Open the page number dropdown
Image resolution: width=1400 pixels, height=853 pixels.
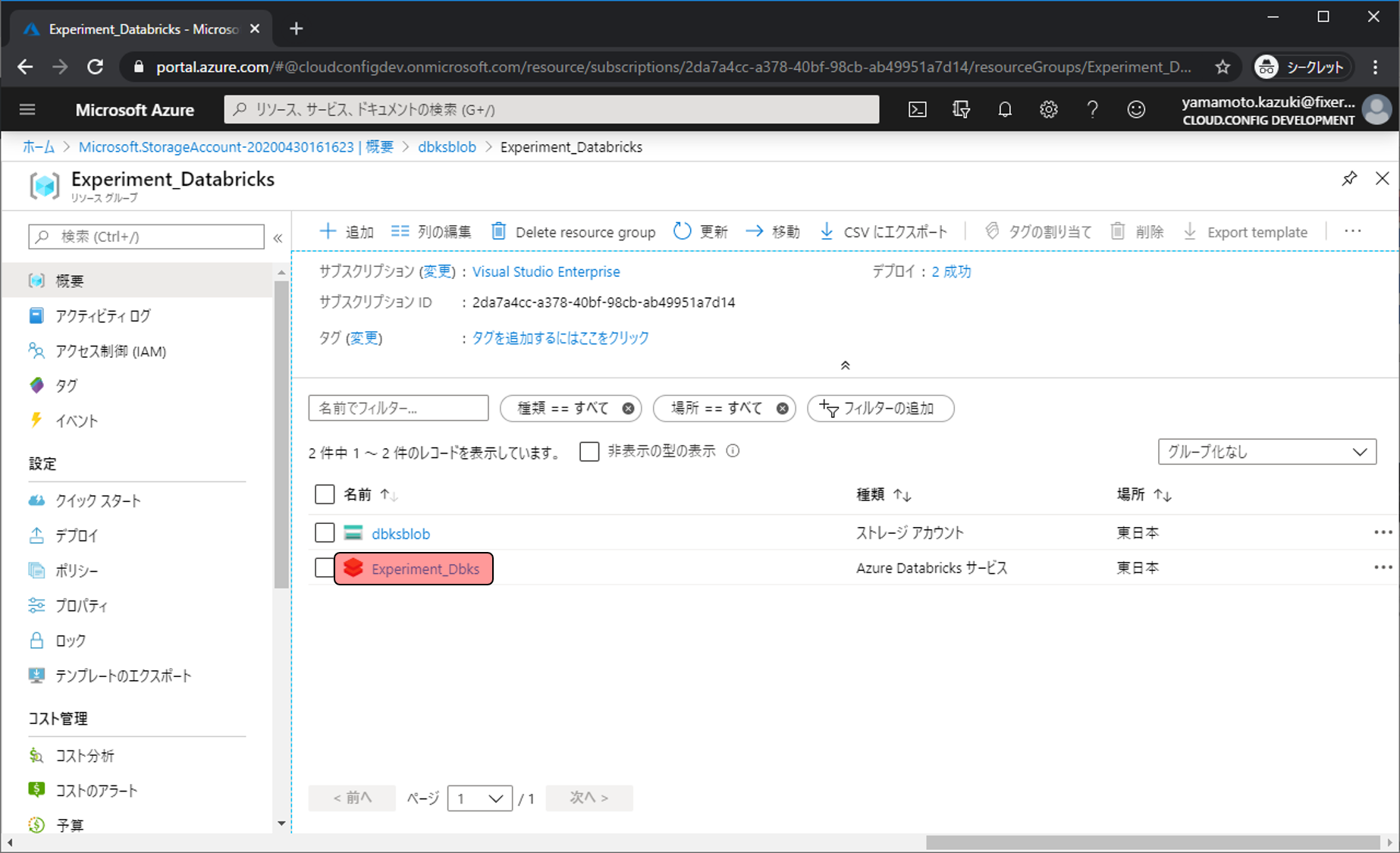[479, 798]
